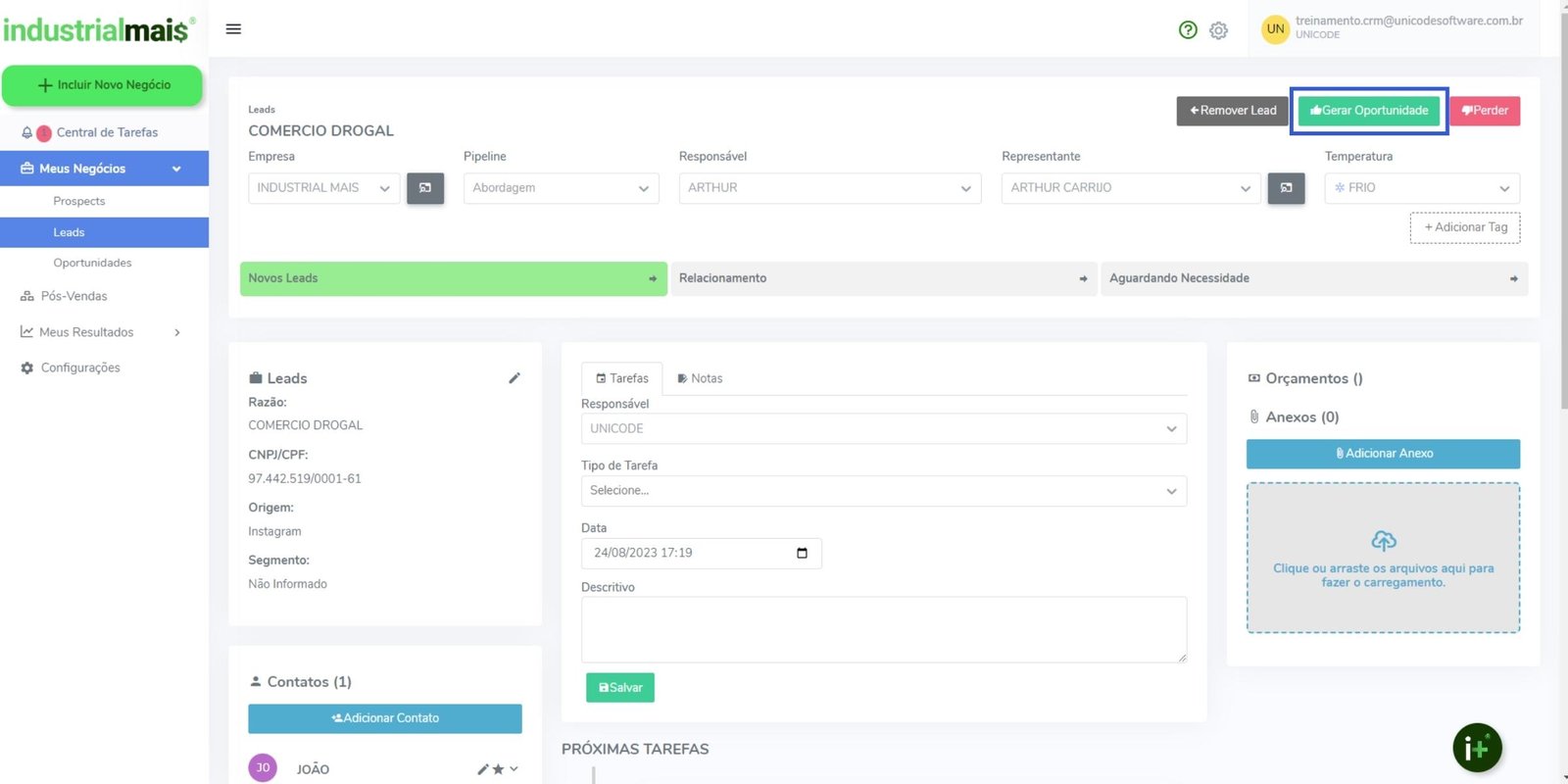The width and height of the screenshot is (1568, 784).
Task: Click the upload cloud area for attachments
Action: (x=1383, y=558)
